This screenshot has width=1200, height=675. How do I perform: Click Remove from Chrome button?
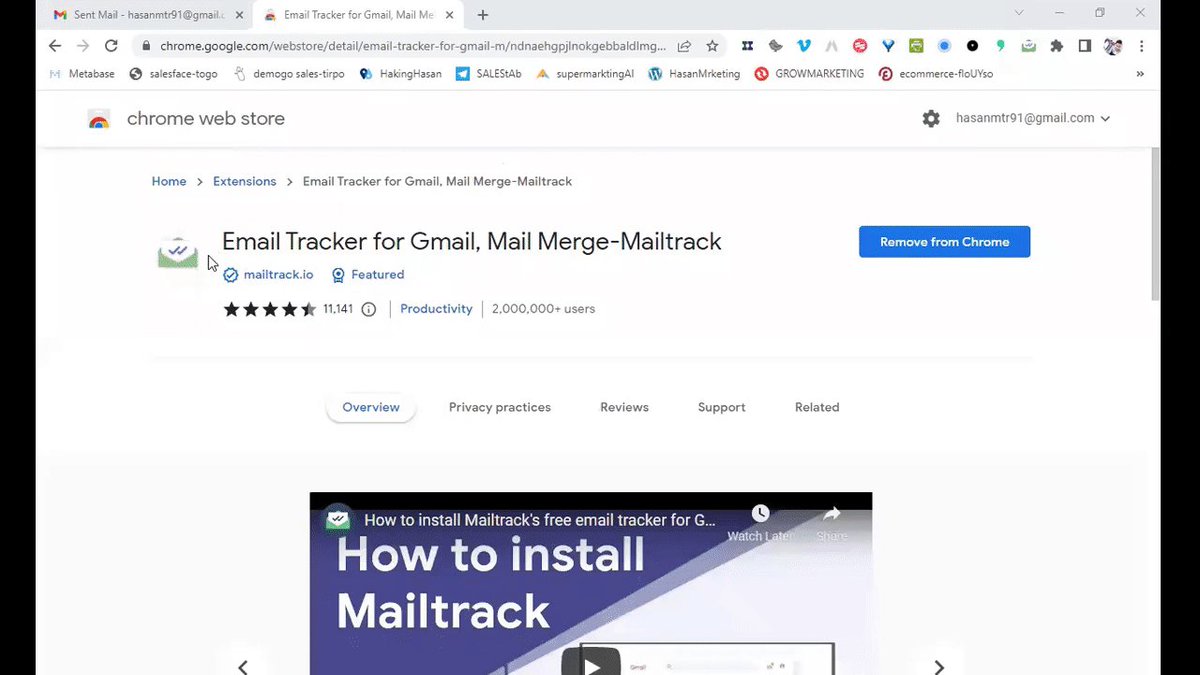[944, 242]
